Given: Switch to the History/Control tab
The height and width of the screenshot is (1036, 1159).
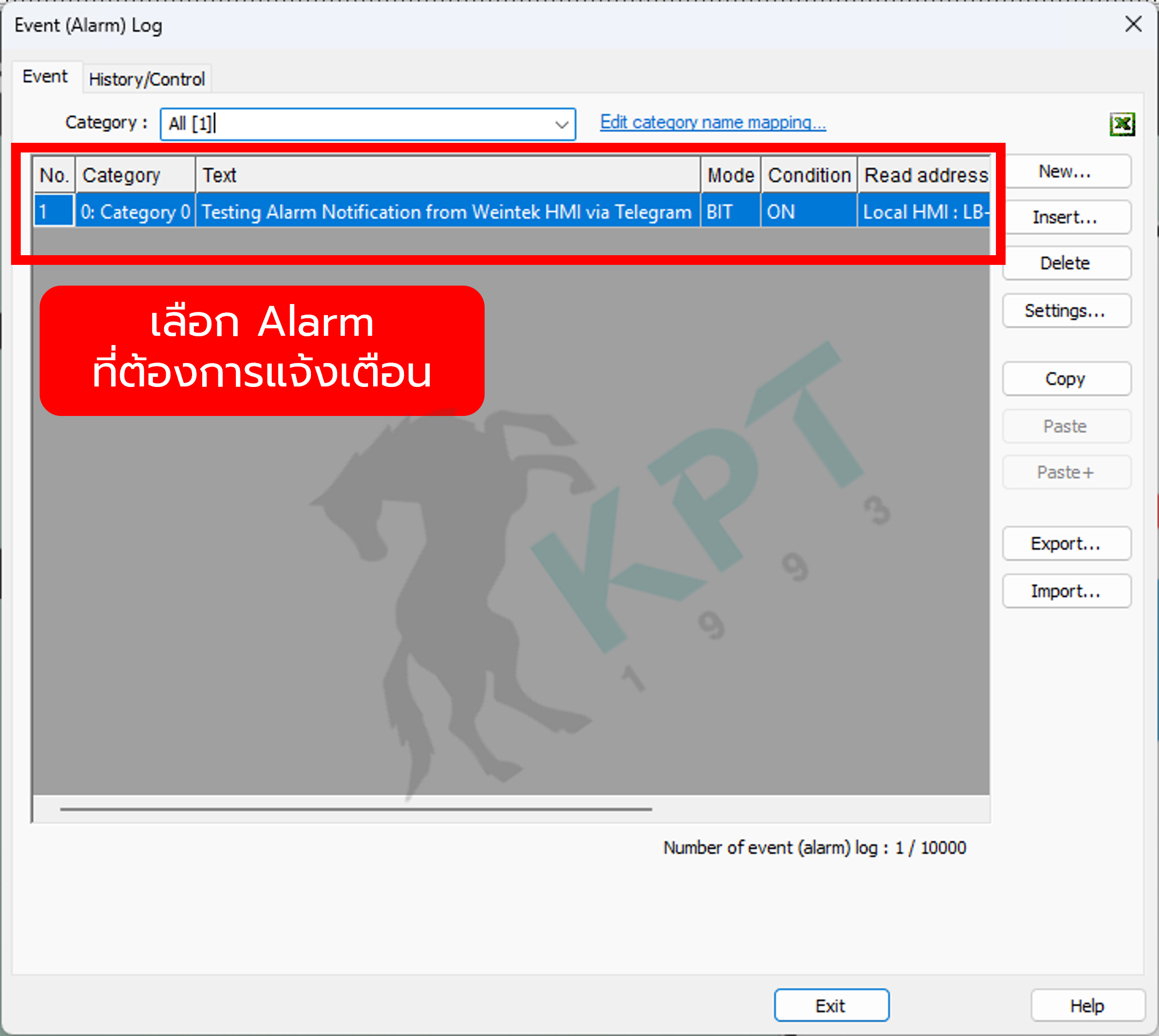Looking at the screenshot, I should point(146,79).
